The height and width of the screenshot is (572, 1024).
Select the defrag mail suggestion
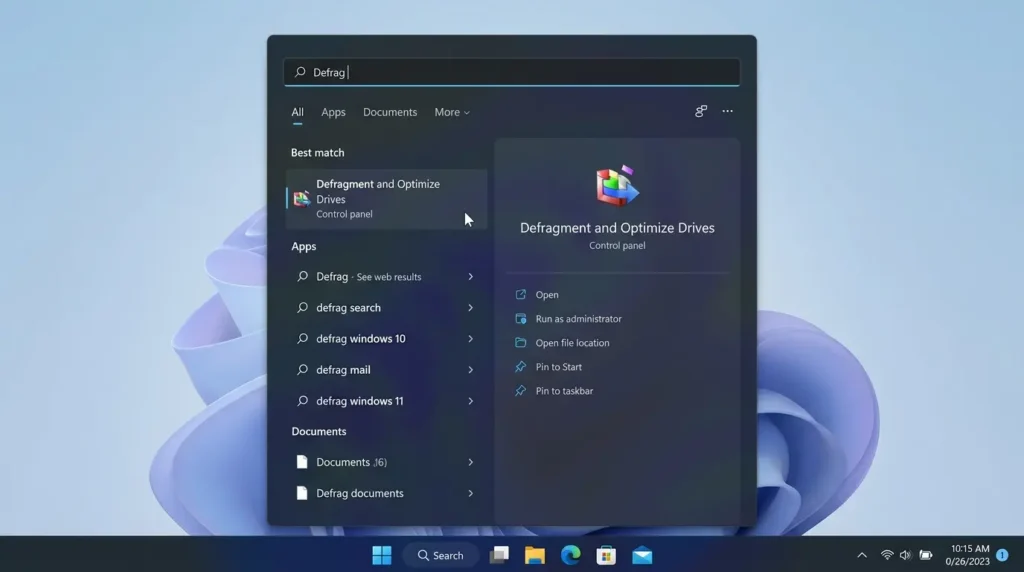click(387, 370)
